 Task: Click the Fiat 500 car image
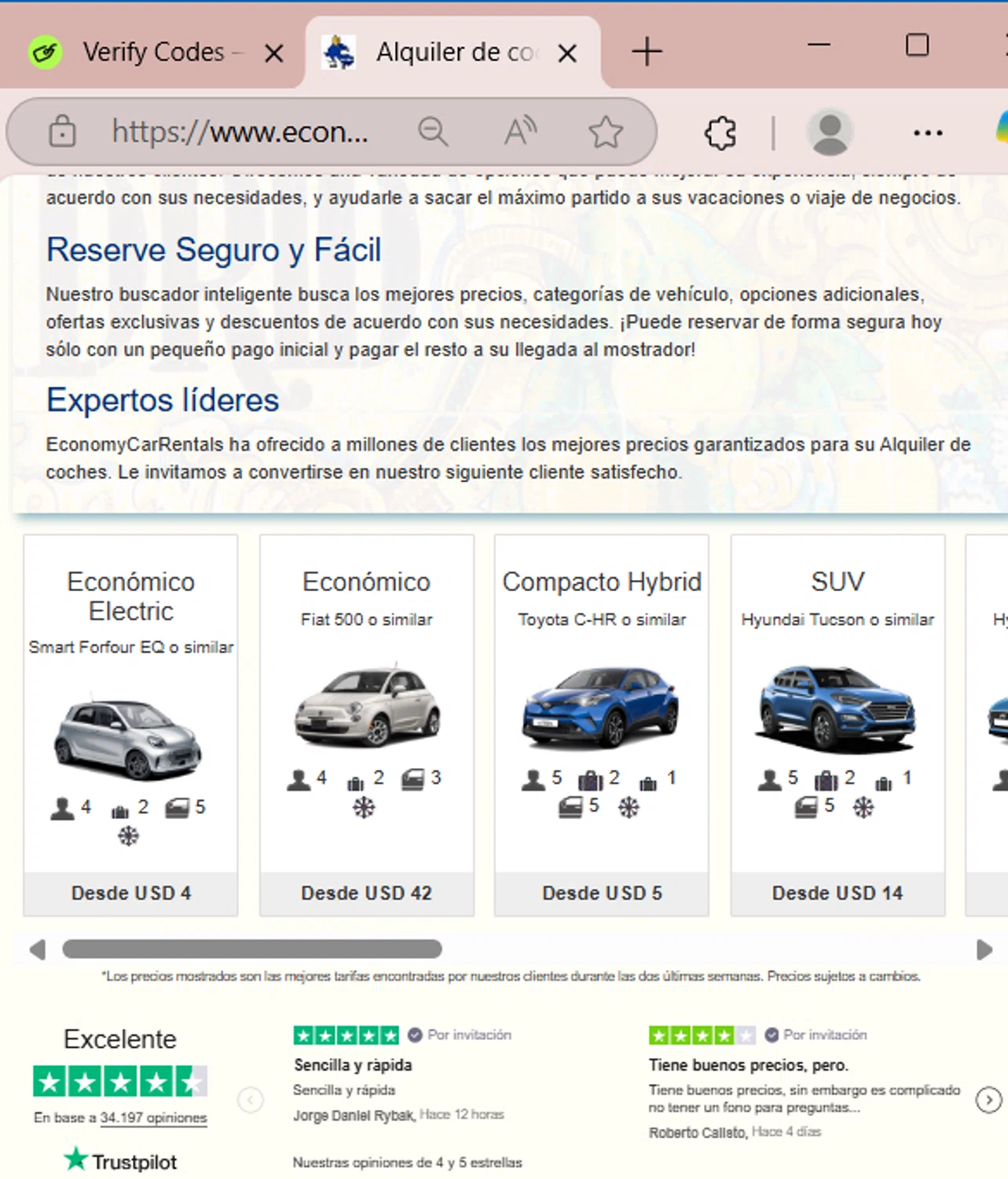pos(367,705)
